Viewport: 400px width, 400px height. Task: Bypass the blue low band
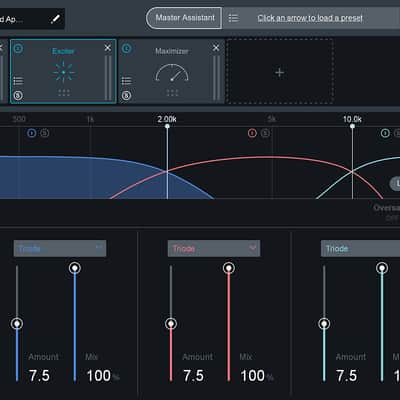(32, 133)
